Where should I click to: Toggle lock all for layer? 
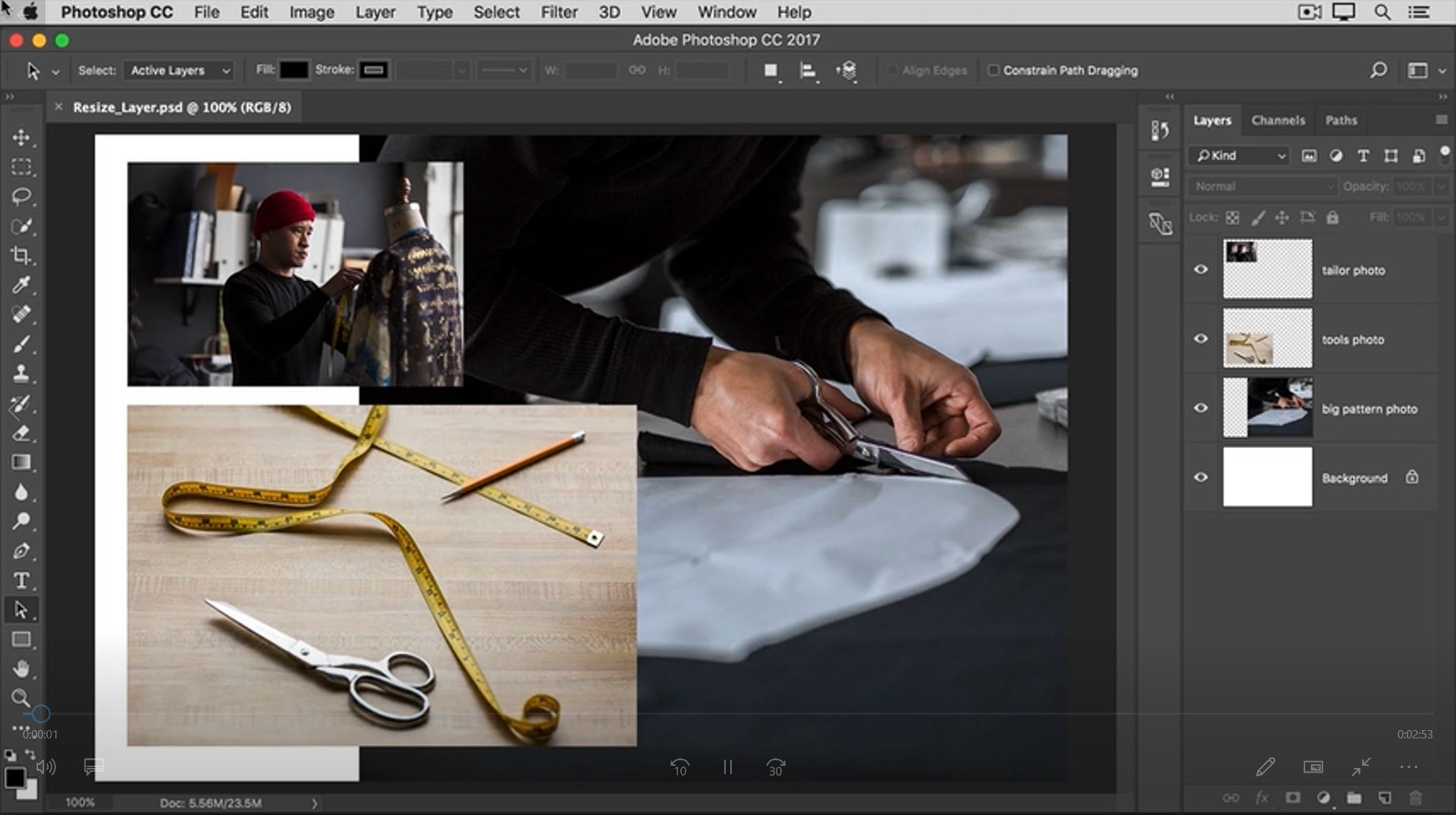[1332, 218]
